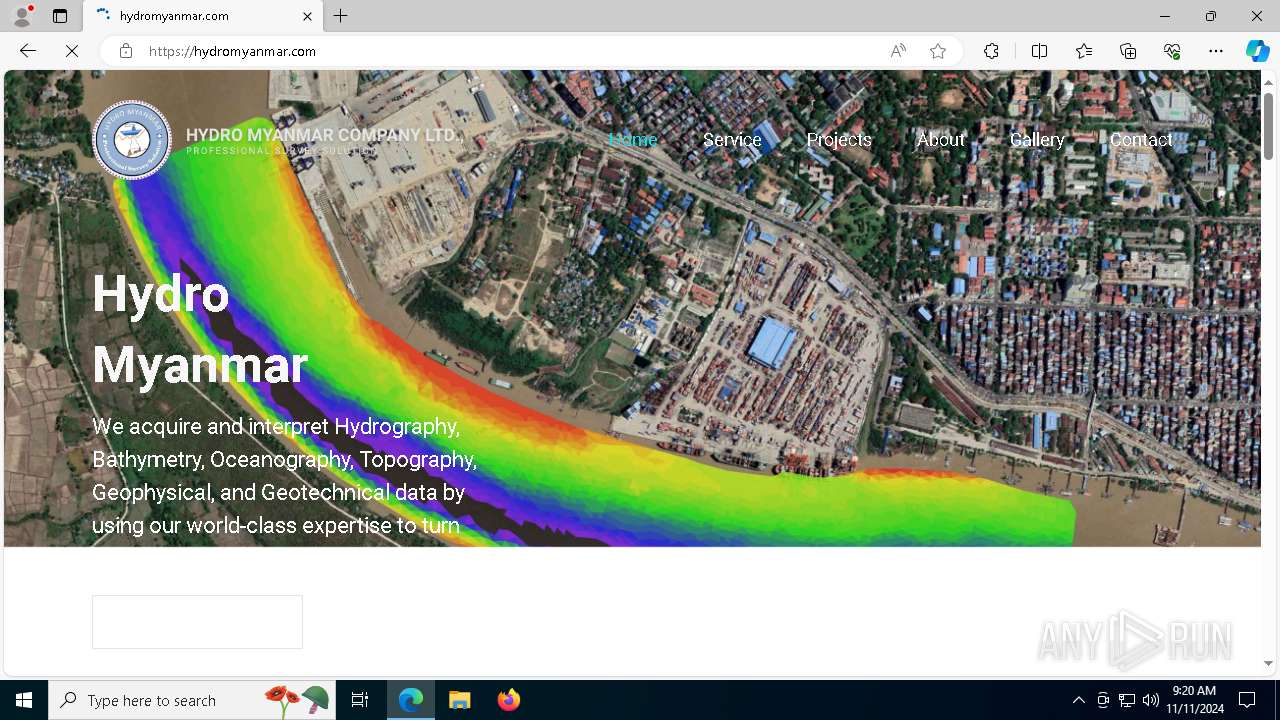Open File Explorer from taskbar

tap(460, 700)
